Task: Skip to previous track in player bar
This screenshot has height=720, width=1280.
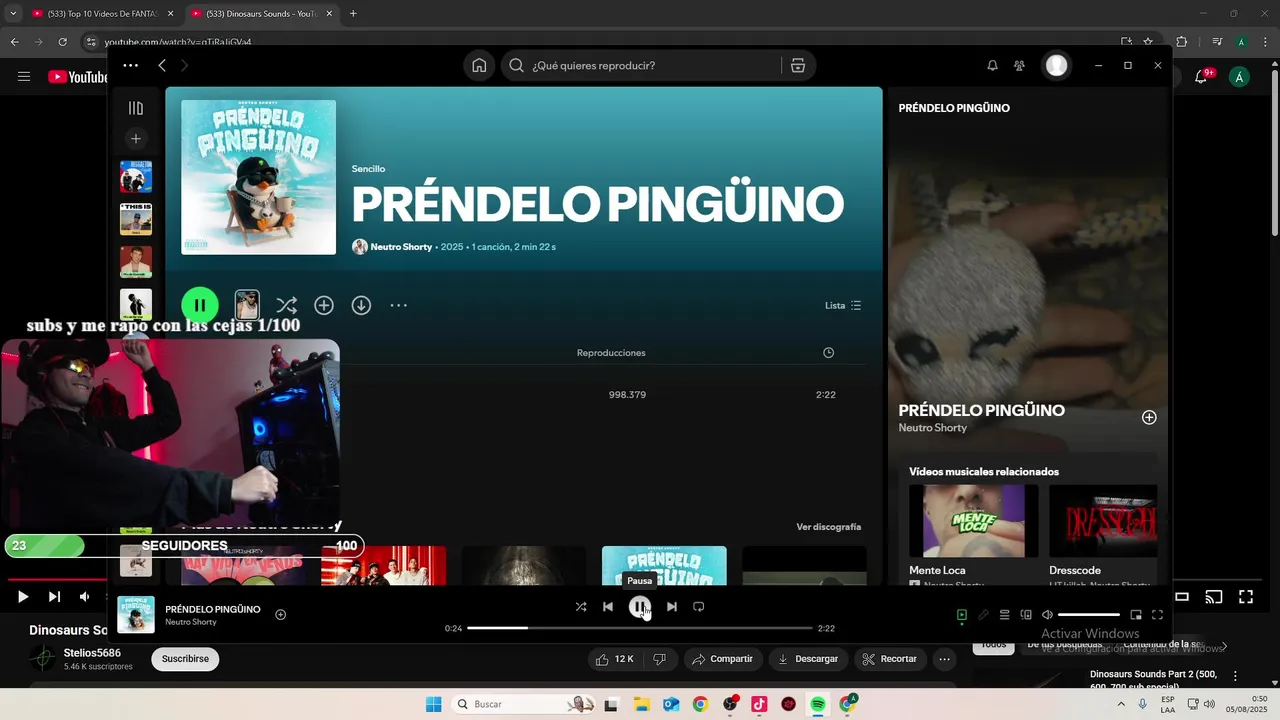Action: 608,607
